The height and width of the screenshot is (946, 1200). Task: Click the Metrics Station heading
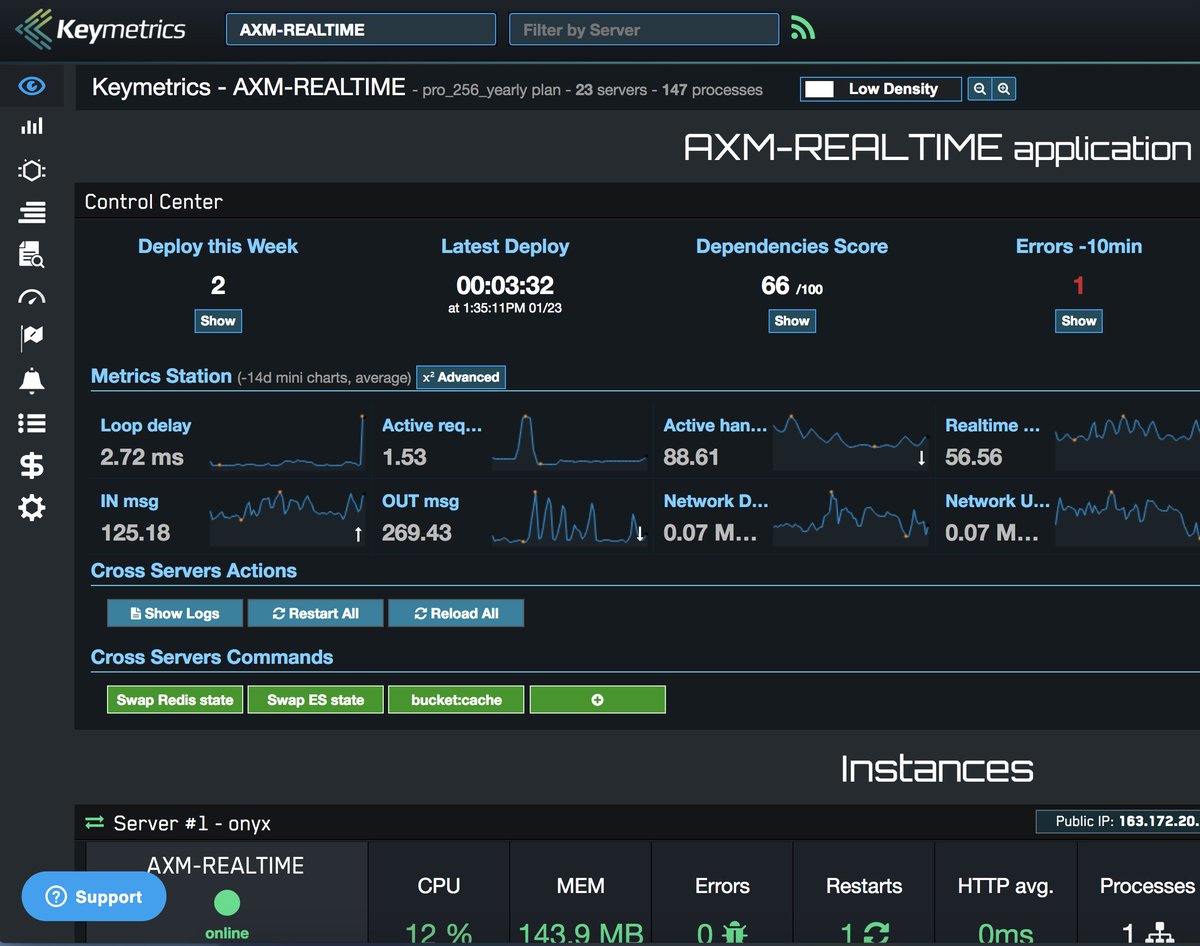pyautogui.click(x=161, y=376)
